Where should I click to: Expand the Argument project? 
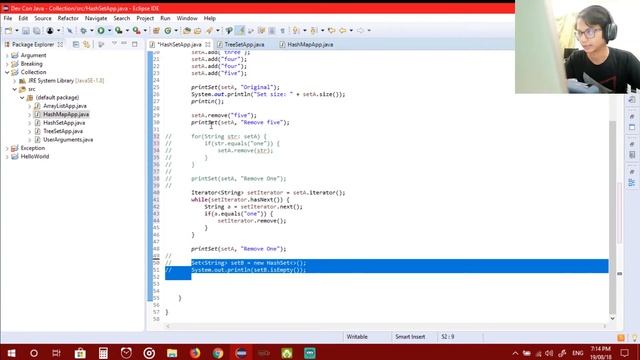pos(7,56)
